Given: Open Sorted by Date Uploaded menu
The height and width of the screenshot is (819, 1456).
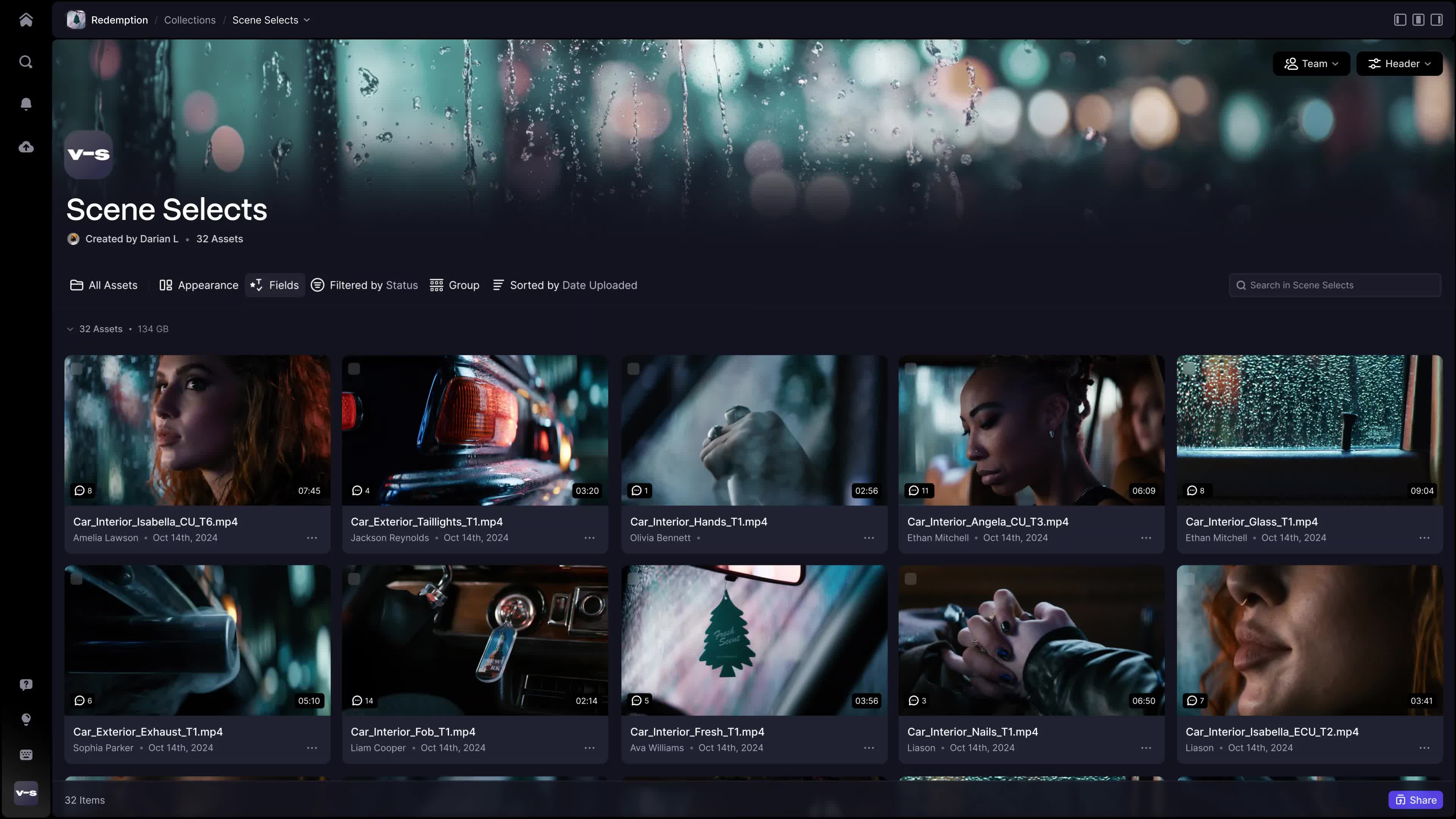Looking at the screenshot, I should [x=565, y=286].
